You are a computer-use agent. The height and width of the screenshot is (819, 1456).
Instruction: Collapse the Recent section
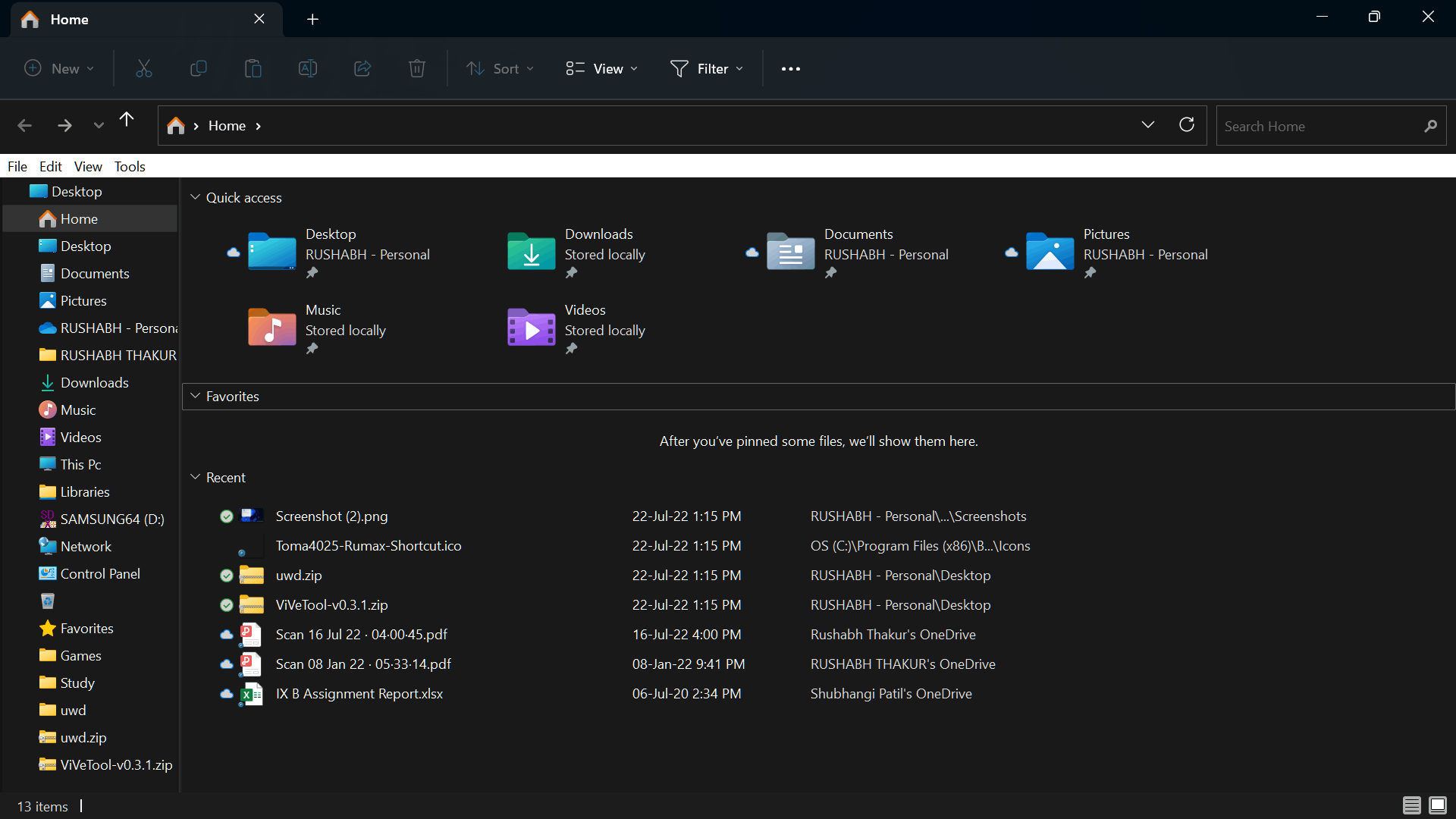(x=196, y=477)
